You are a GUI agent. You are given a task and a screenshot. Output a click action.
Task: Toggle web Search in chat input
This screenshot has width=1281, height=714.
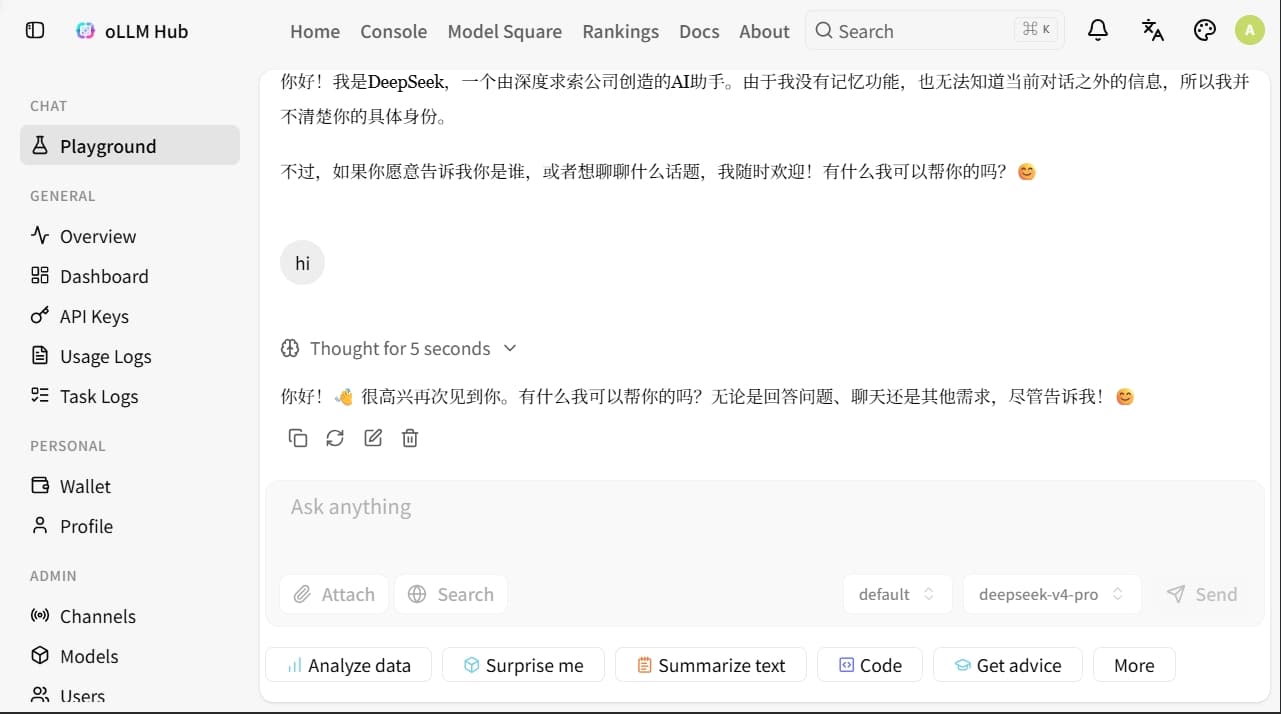(x=451, y=594)
